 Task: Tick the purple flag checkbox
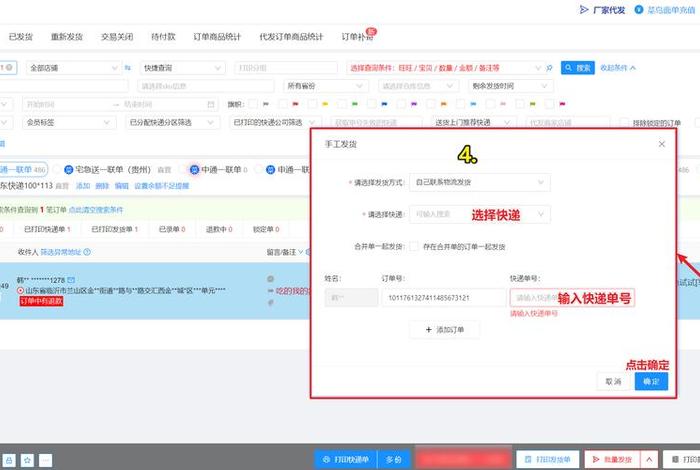pyautogui.click(x=401, y=104)
